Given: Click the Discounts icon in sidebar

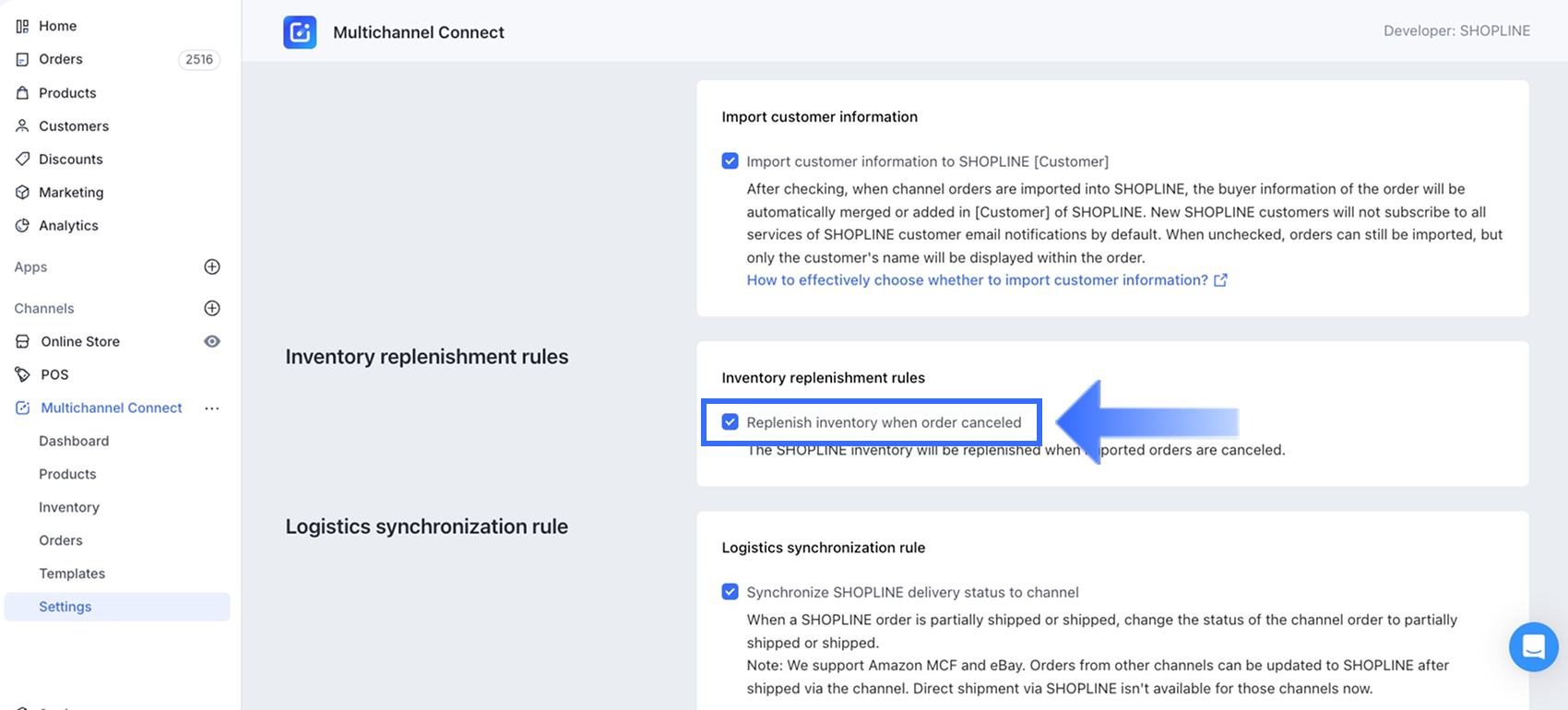Looking at the screenshot, I should [x=22, y=159].
